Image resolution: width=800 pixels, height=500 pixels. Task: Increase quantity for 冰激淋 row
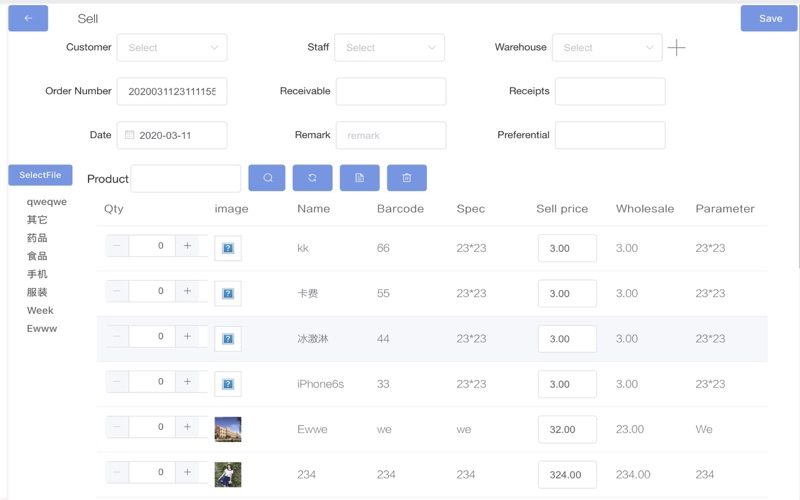[187, 336]
